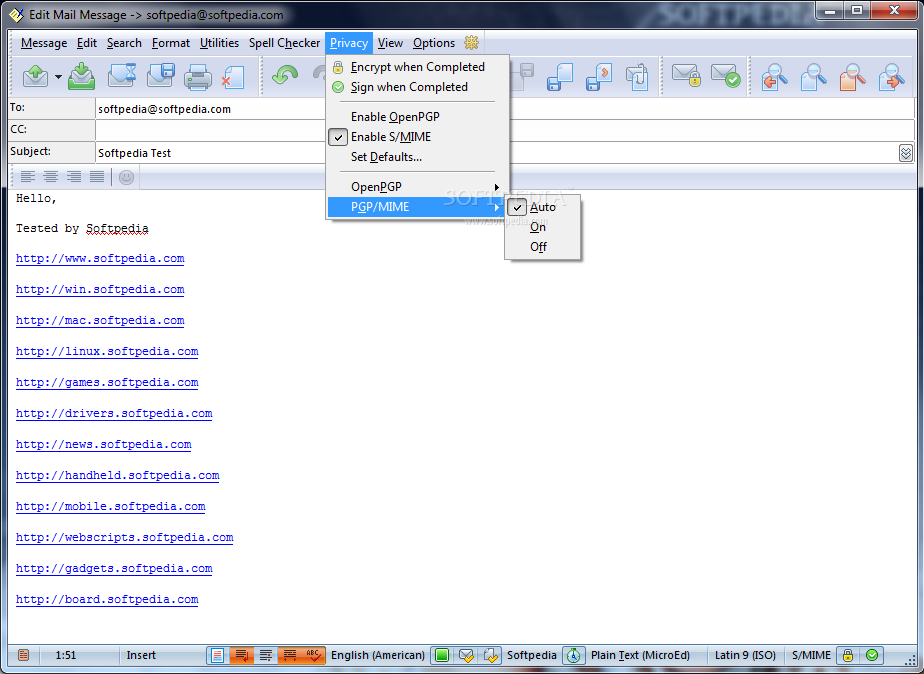Image resolution: width=924 pixels, height=674 pixels.
Task: Toggle Enable OpenPGP option
Action: 417,117
